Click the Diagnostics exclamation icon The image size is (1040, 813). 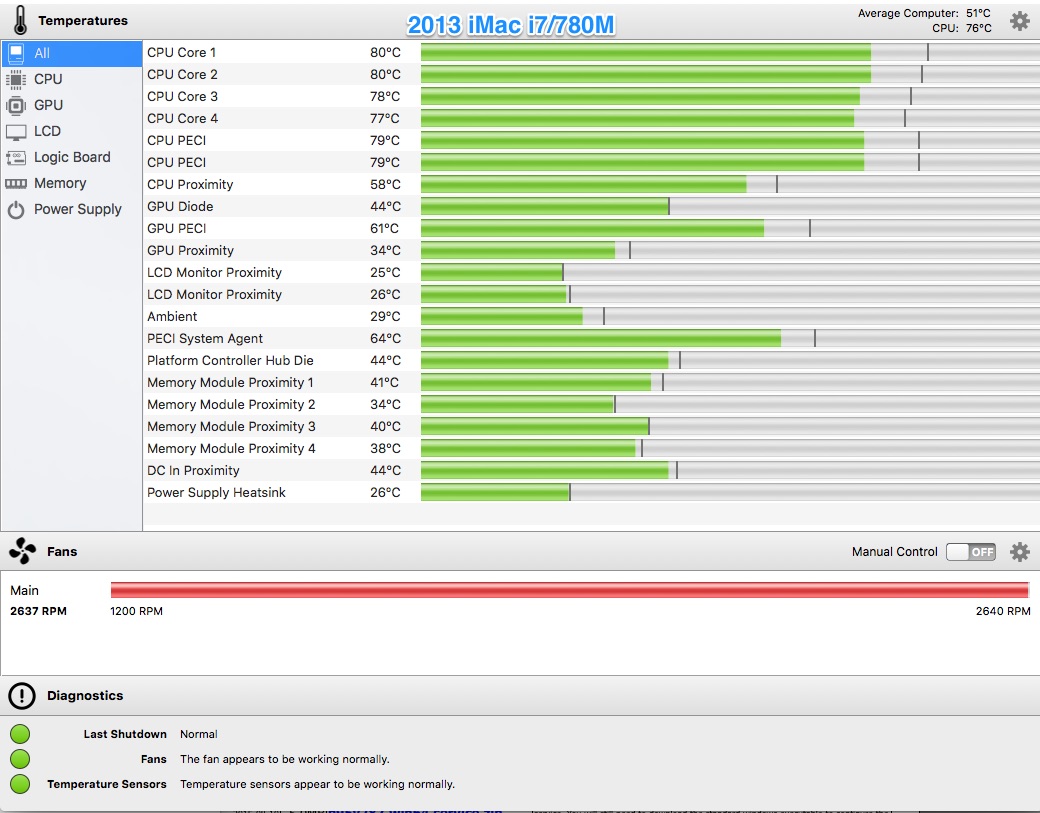(22, 696)
